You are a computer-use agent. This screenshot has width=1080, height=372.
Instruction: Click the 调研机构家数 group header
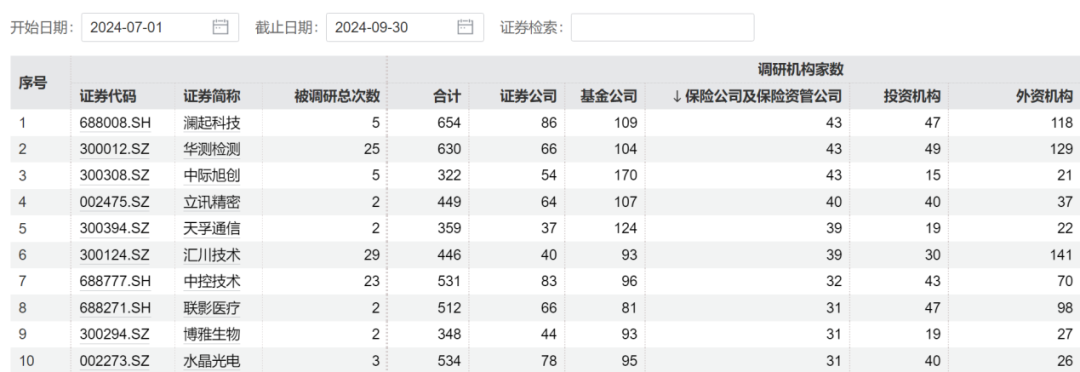pos(801,70)
